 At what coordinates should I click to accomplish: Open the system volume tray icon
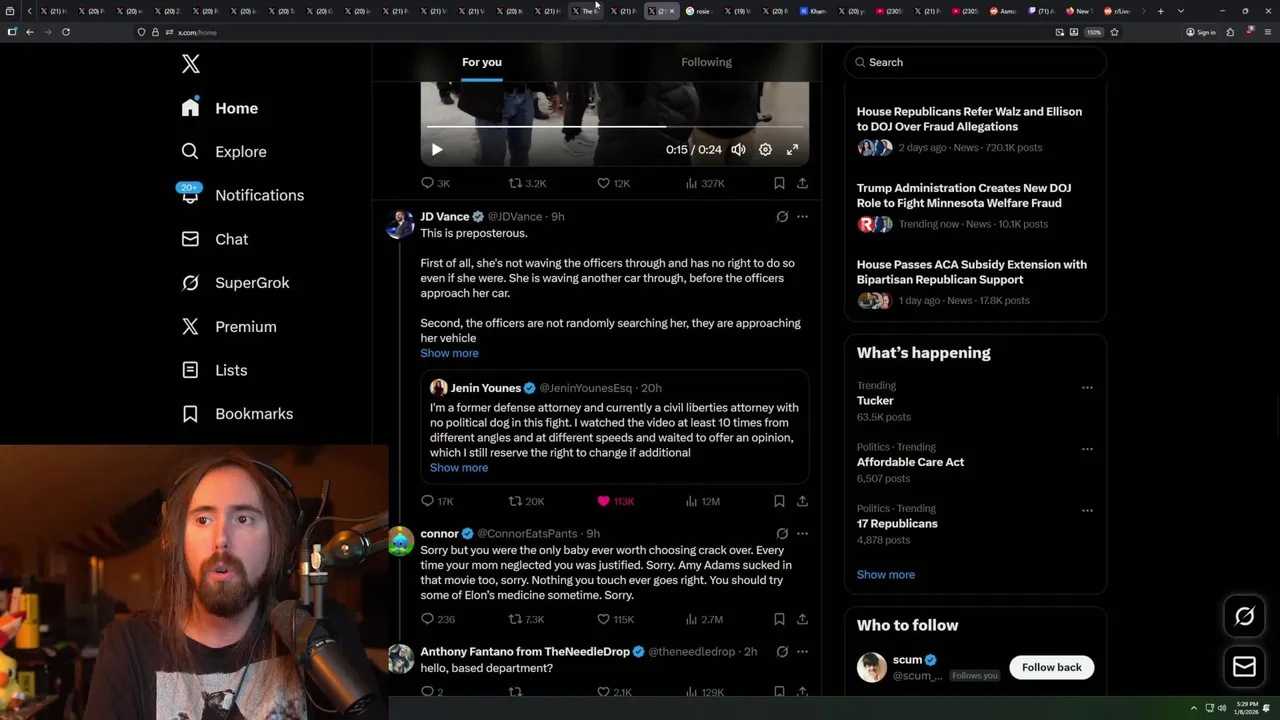[x=1221, y=708]
